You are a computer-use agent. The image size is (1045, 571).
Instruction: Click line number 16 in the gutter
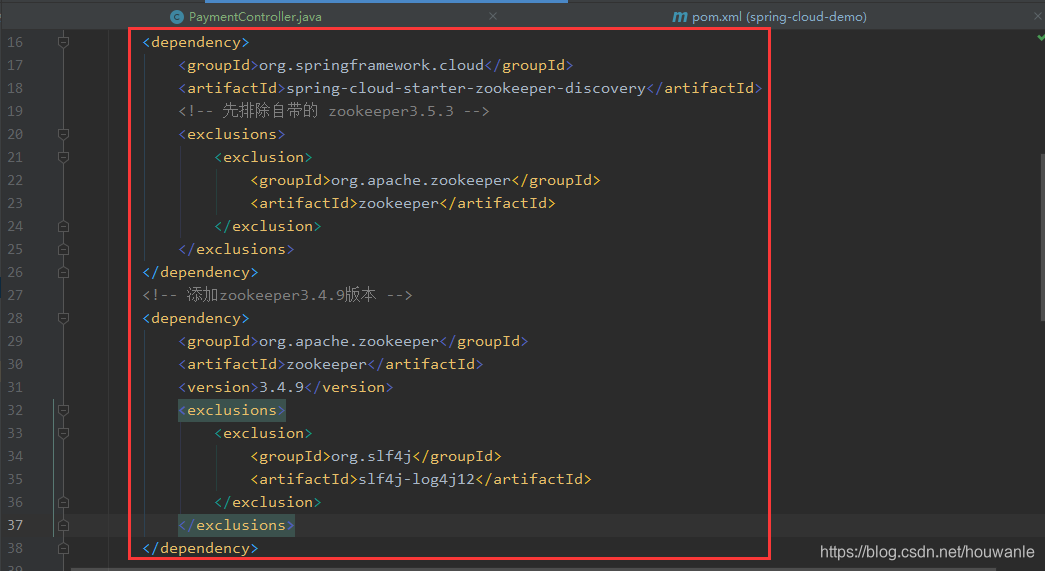[15, 42]
